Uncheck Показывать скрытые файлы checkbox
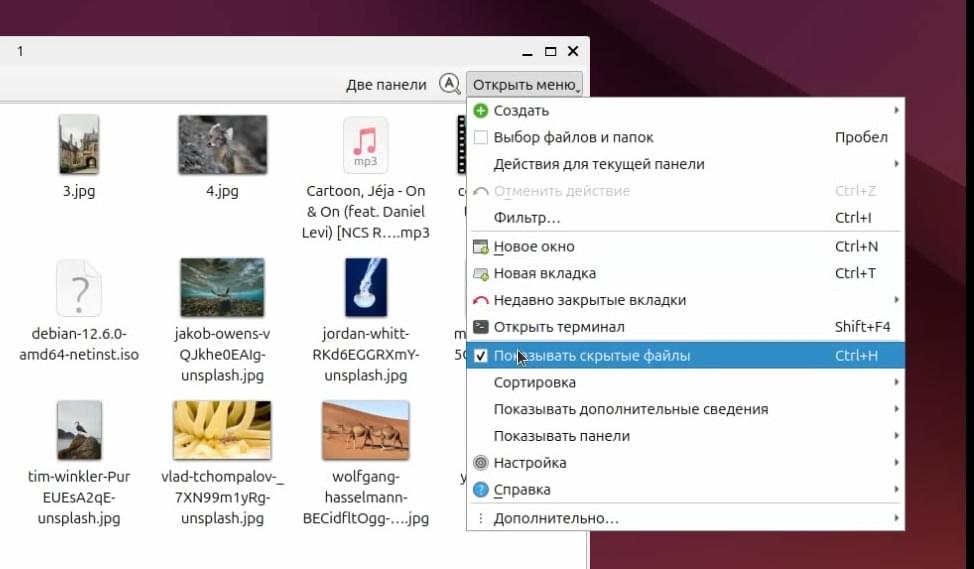974x569 pixels. coord(481,355)
